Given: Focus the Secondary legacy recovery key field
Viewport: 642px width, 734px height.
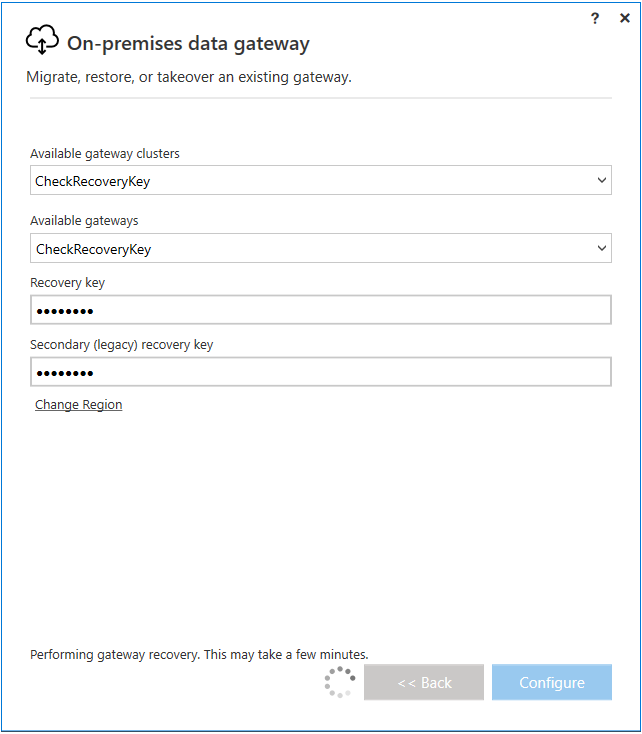Looking at the screenshot, I should click(x=320, y=373).
